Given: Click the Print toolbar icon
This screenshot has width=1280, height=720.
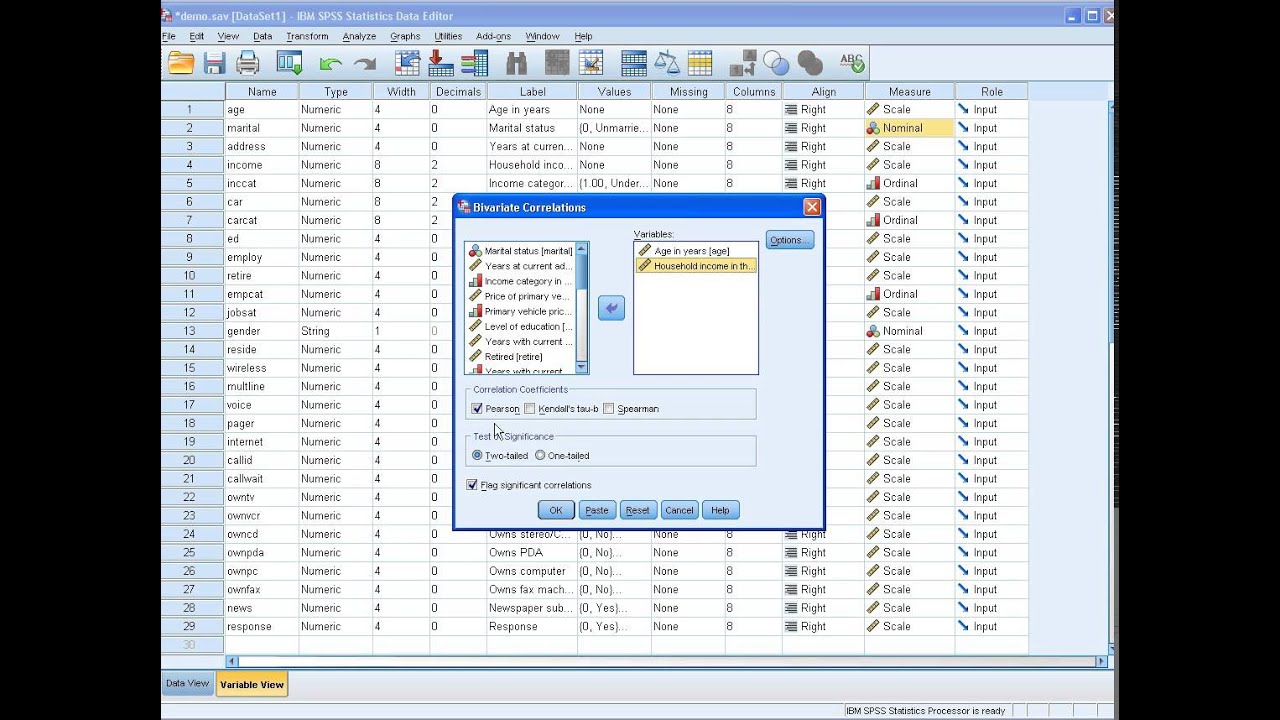Looking at the screenshot, I should [247, 63].
